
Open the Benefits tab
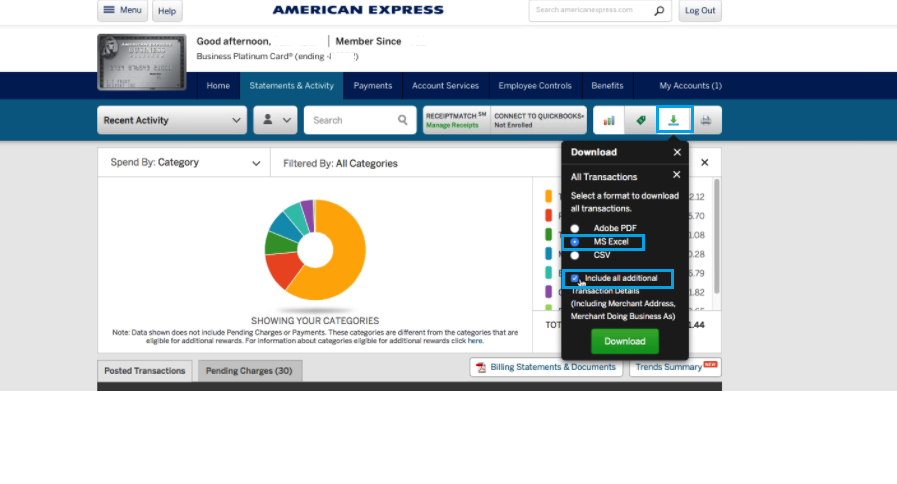point(607,86)
